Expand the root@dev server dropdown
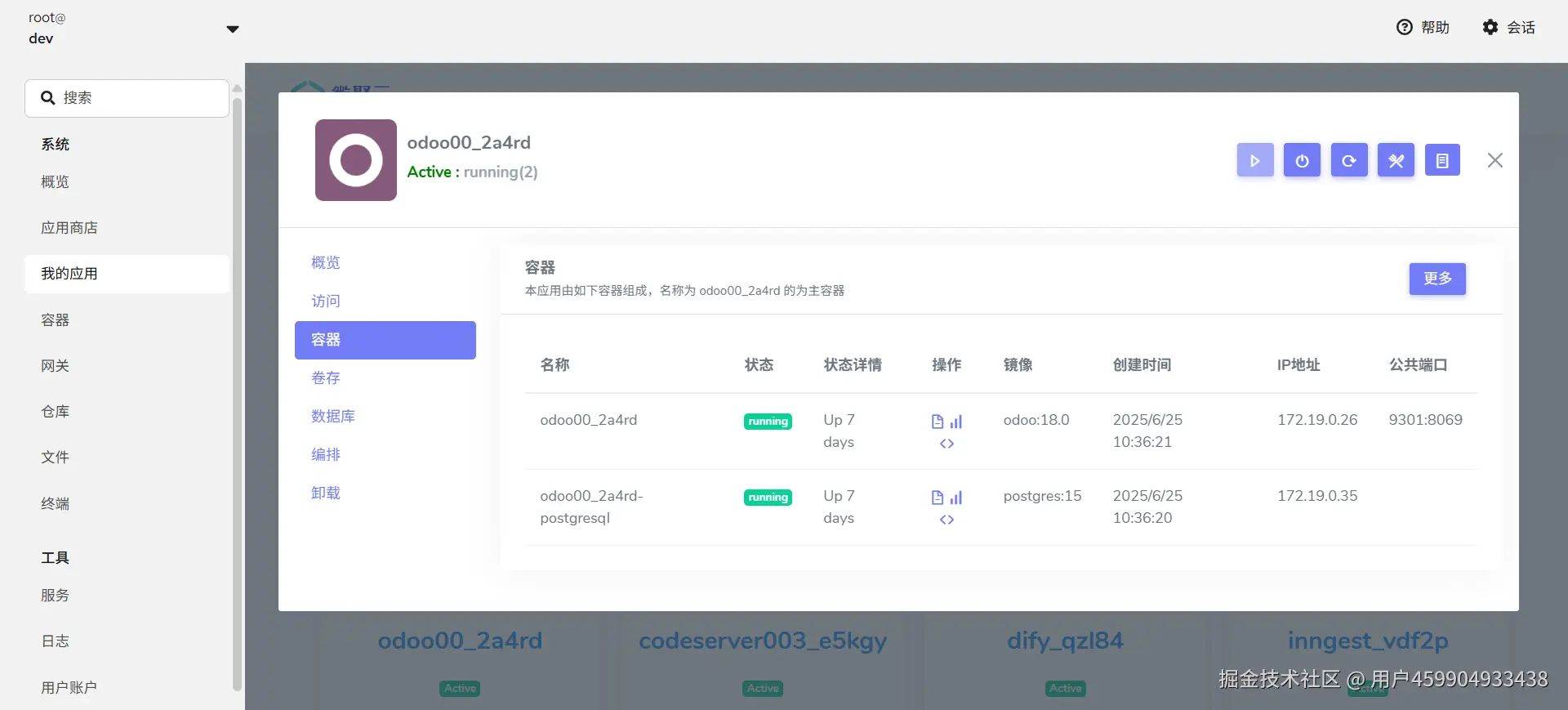This screenshot has width=1568, height=710. [233, 29]
